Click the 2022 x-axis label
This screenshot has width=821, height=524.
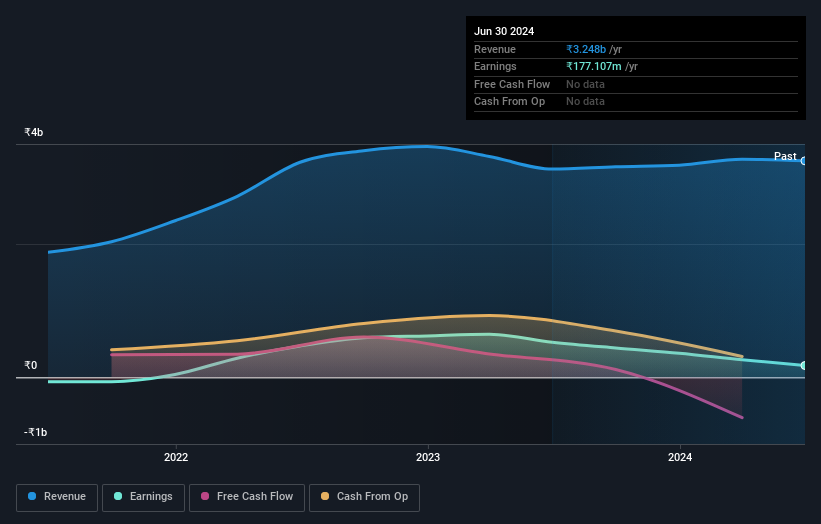pos(176,457)
